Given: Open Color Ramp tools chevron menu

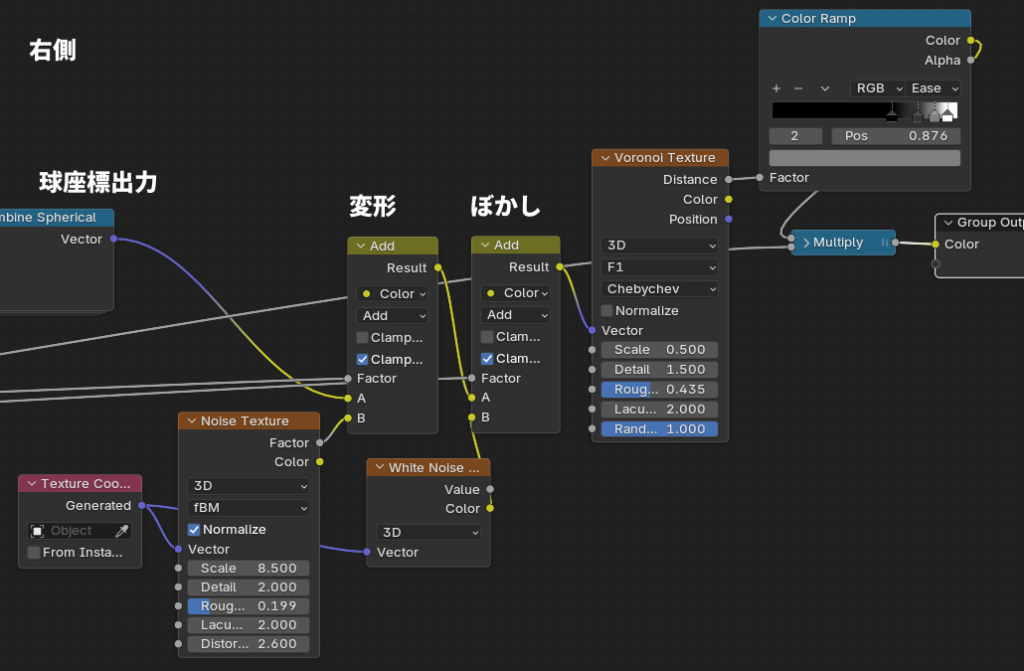Looking at the screenshot, I should point(825,88).
